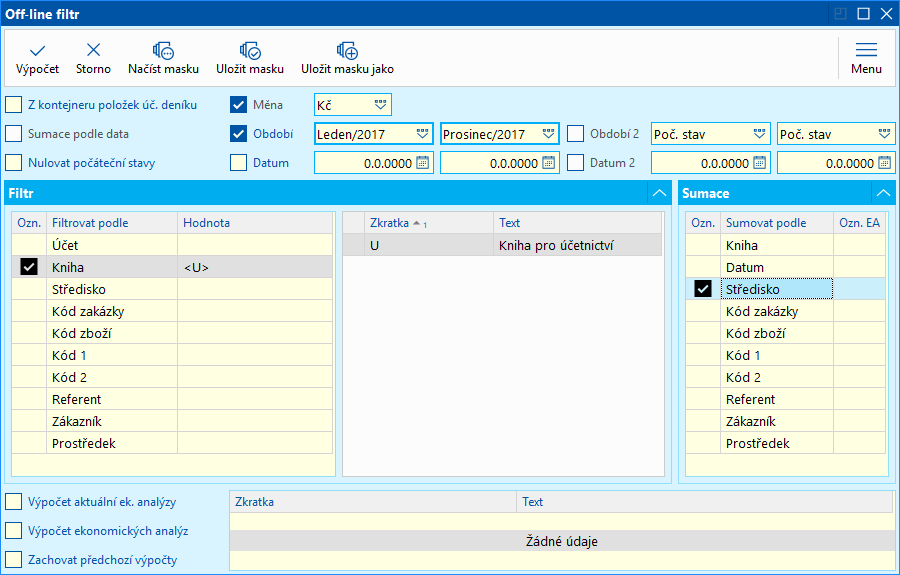Click the Žádné údaje row
The height and width of the screenshot is (575, 900).
pyautogui.click(x=561, y=541)
